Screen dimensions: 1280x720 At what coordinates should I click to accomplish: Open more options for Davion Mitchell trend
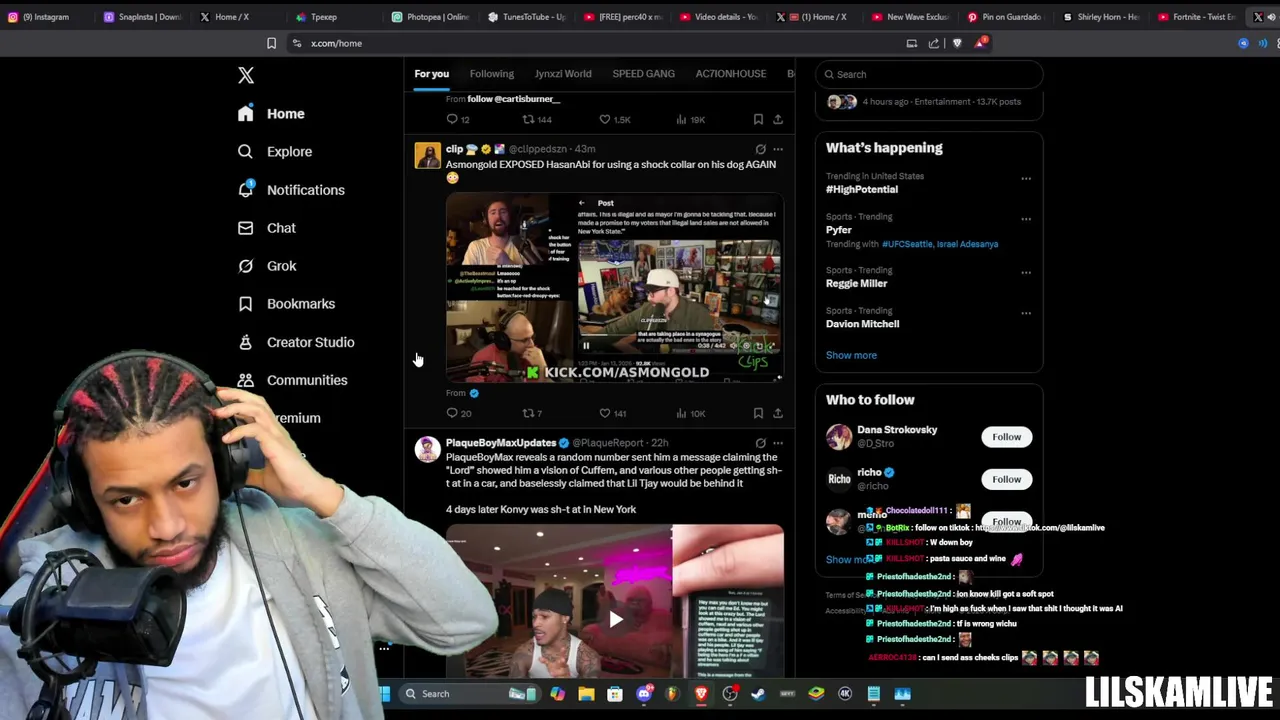point(1025,313)
